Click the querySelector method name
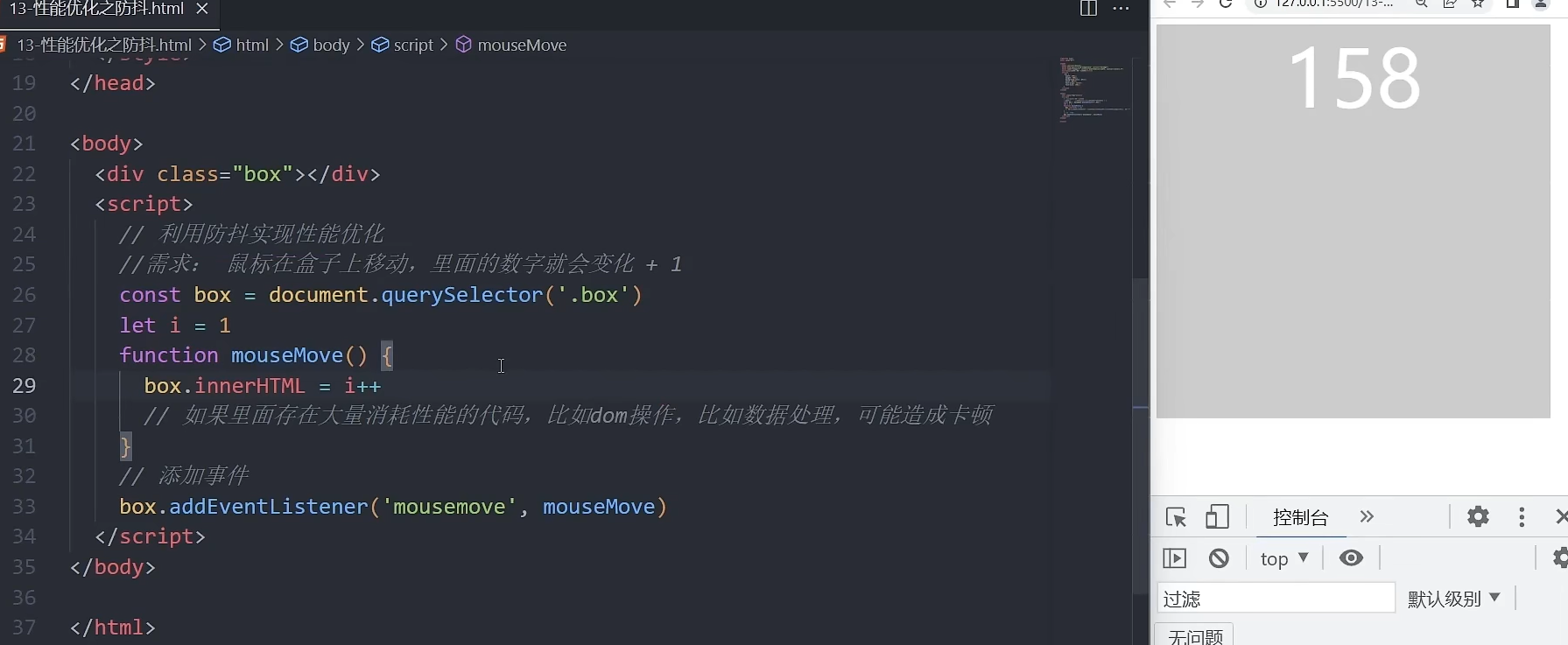The image size is (1568, 645). pyautogui.click(x=461, y=295)
